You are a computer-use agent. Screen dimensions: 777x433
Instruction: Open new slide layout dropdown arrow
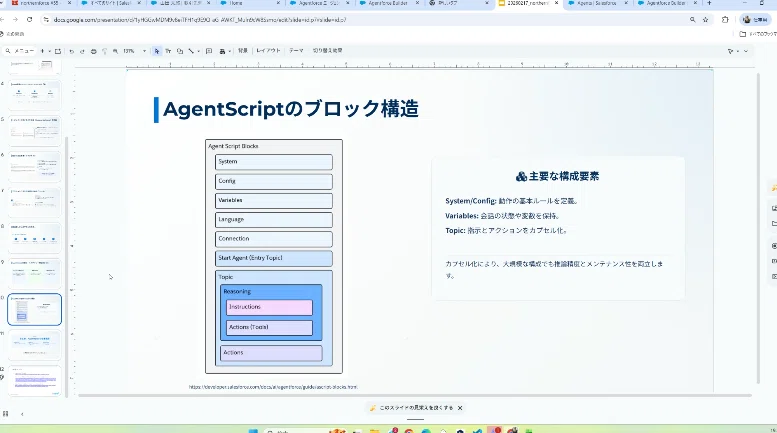(50, 51)
